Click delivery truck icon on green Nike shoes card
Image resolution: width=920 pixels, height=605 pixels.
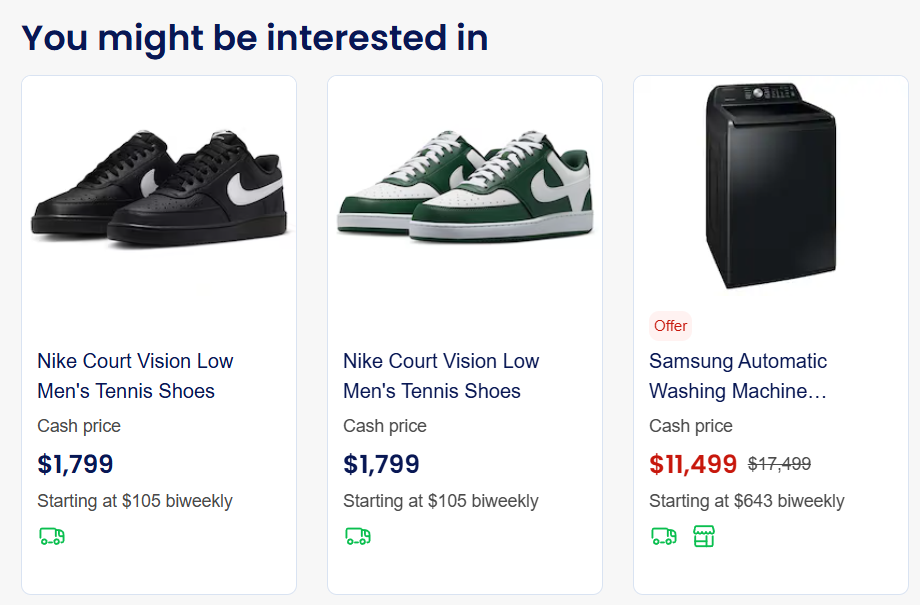358,537
